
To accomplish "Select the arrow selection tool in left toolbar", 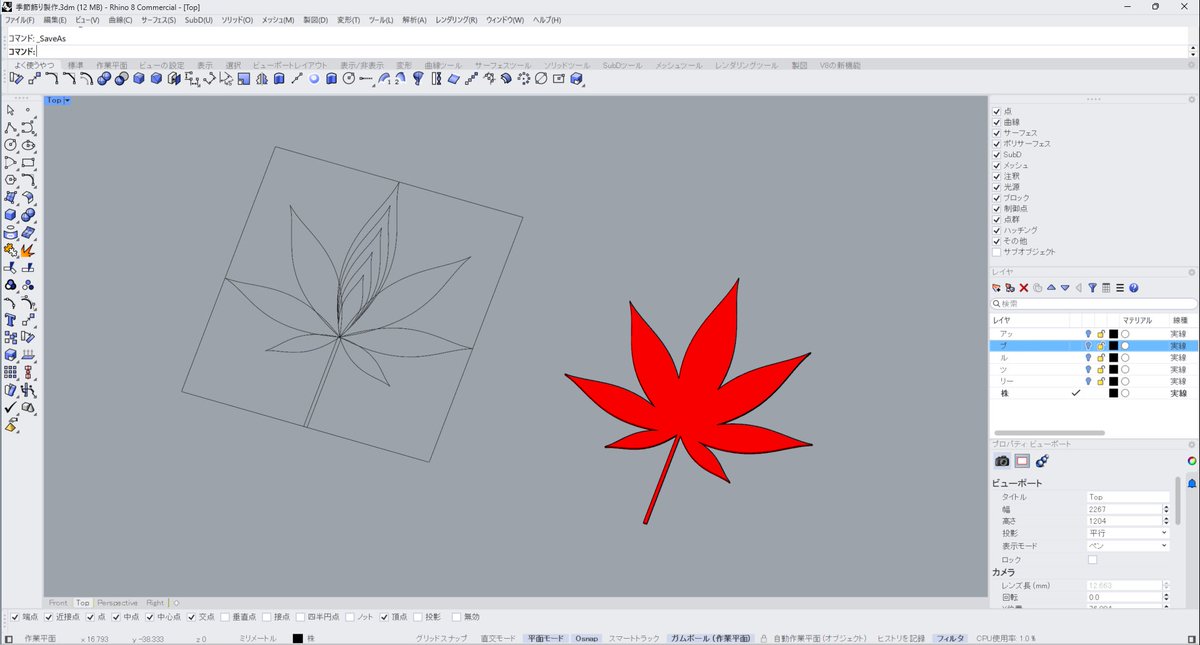I will click(x=10, y=111).
